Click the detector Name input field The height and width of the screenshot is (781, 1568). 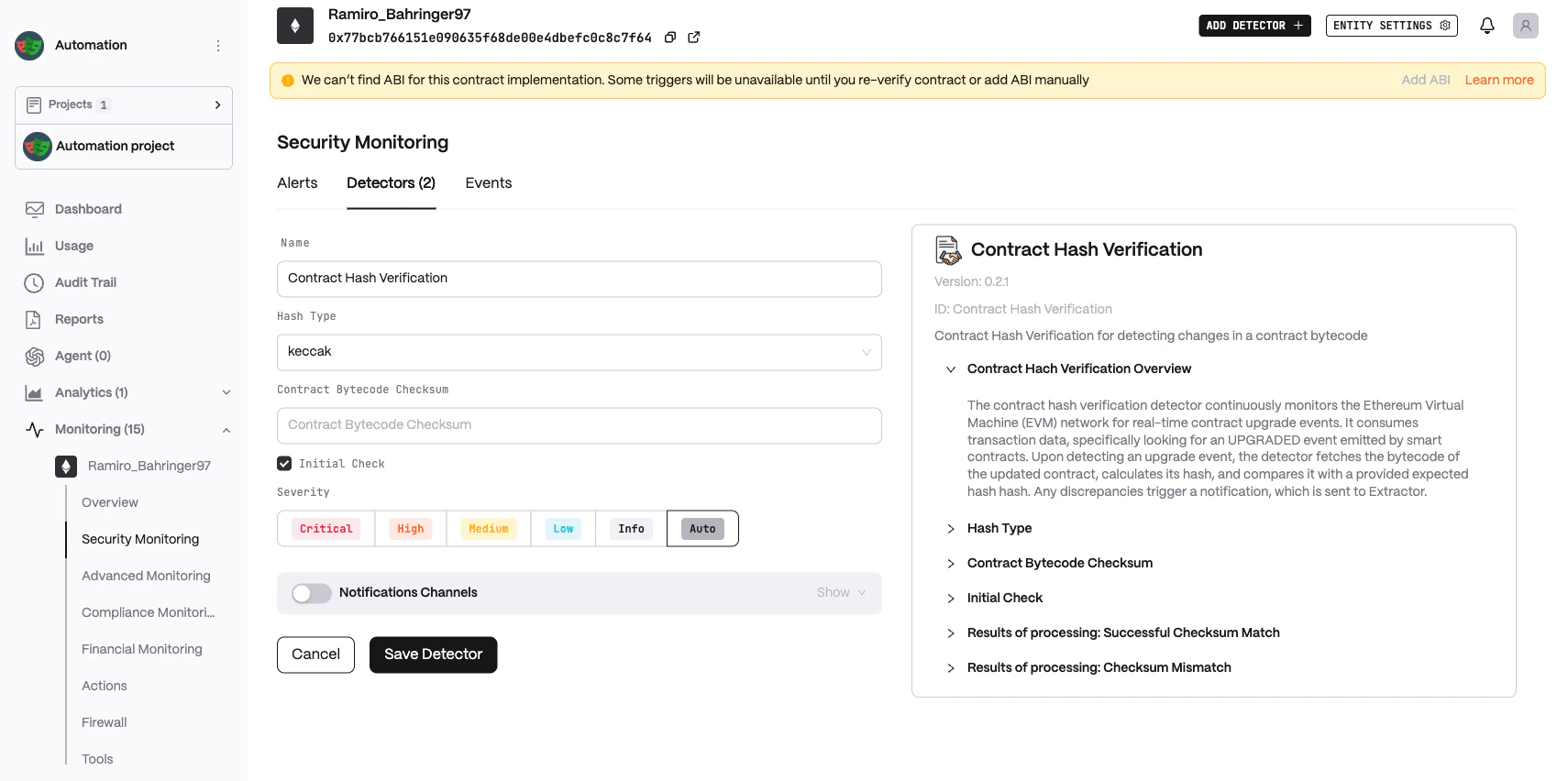click(x=580, y=279)
